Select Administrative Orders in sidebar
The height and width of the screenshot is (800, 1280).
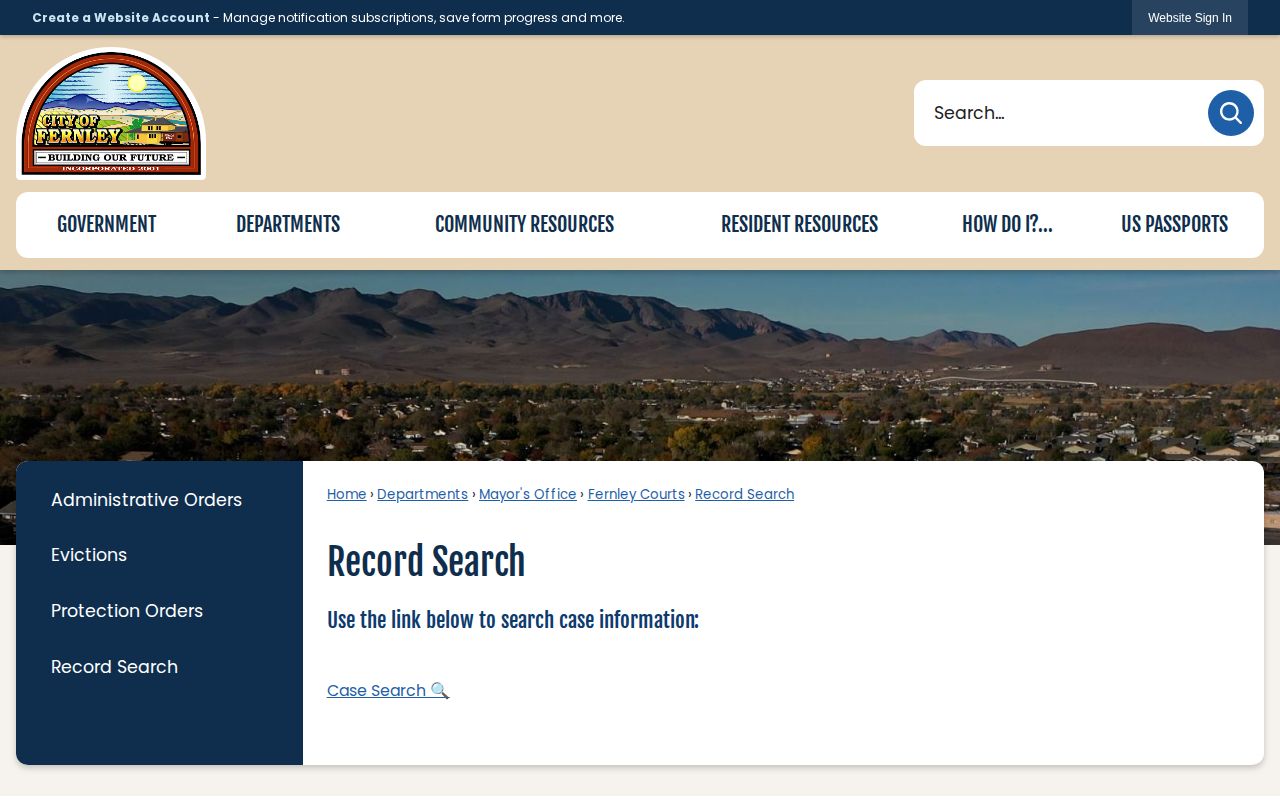146,500
